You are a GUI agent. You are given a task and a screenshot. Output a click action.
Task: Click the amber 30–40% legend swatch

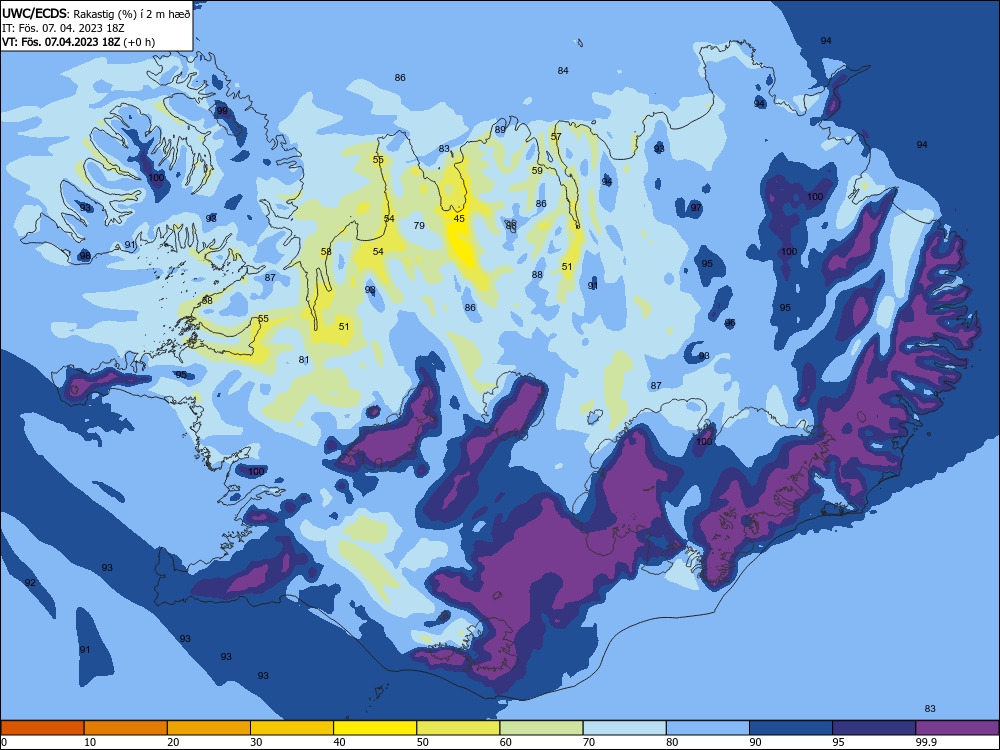click(x=292, y=728)
